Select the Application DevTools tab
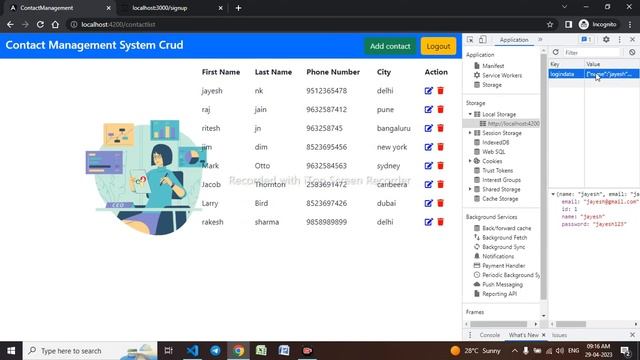640x360 pixels. click(514, 40)
